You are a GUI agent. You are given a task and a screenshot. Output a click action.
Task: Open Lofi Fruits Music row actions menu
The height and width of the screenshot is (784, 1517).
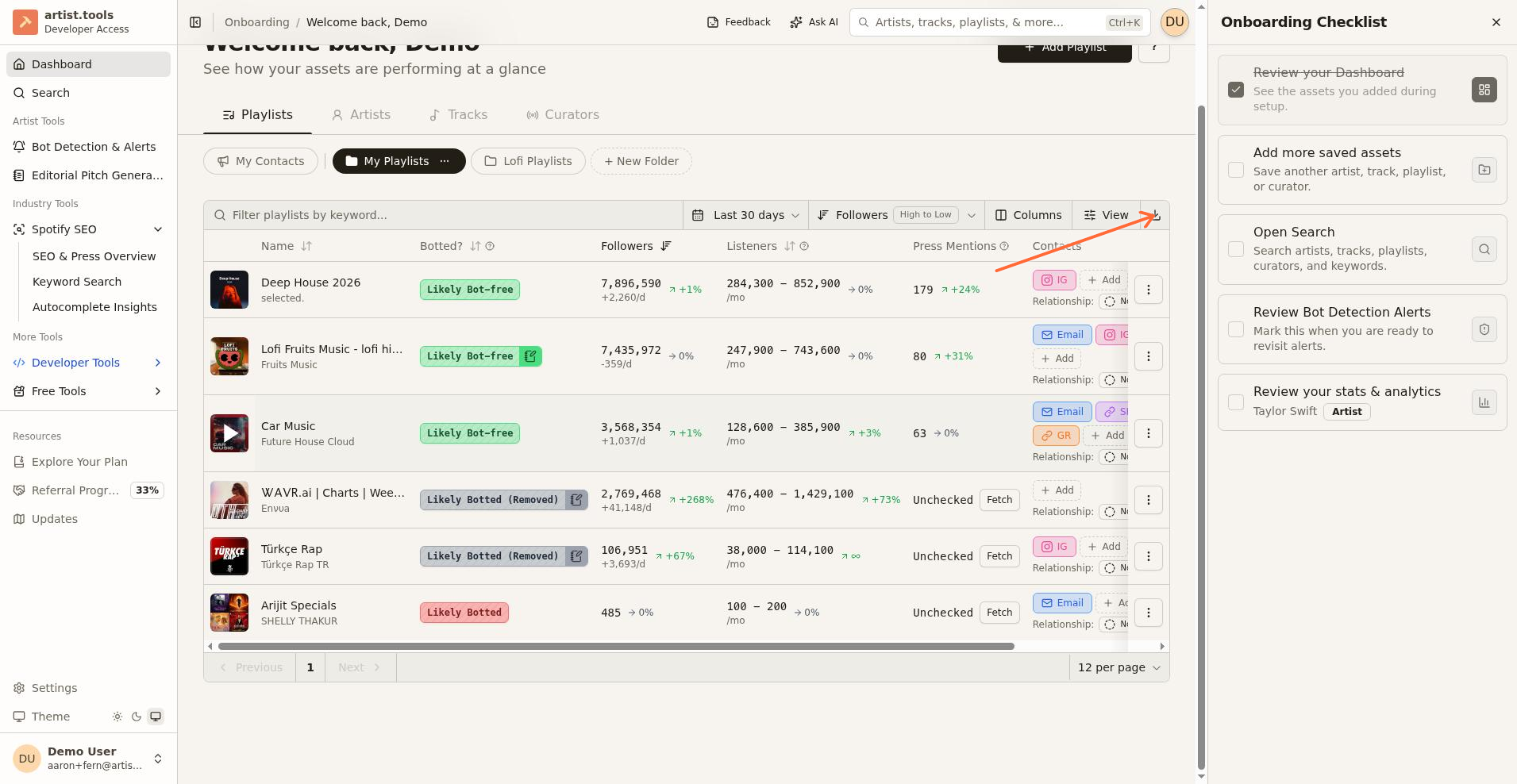tap(1149, 356)
